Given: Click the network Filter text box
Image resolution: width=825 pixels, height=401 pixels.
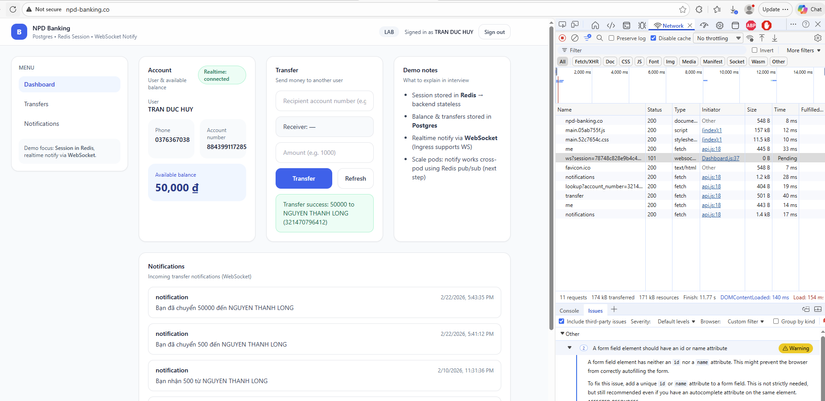Looking at the screenshot, I should click(652, 51).
